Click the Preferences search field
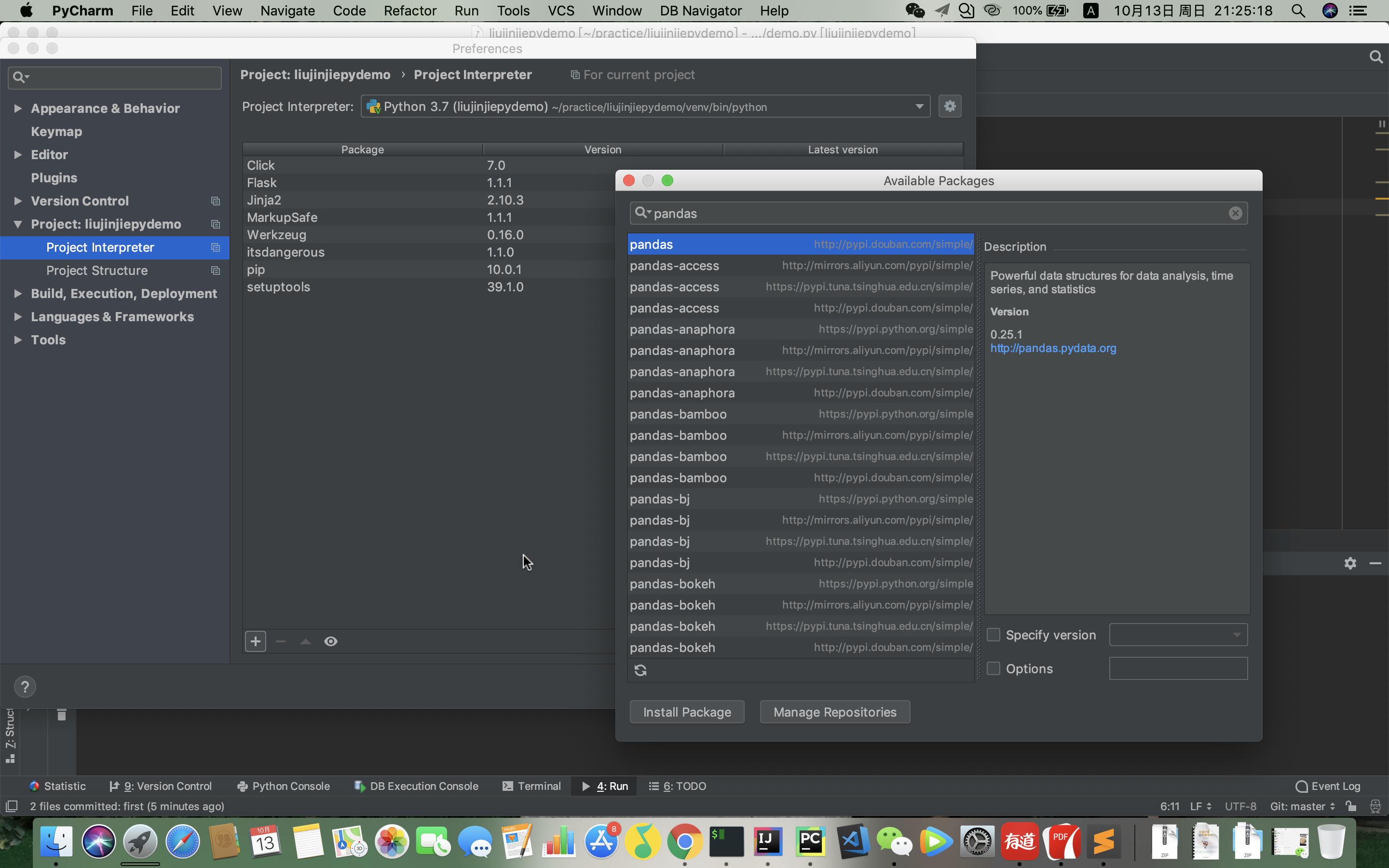 115,77
